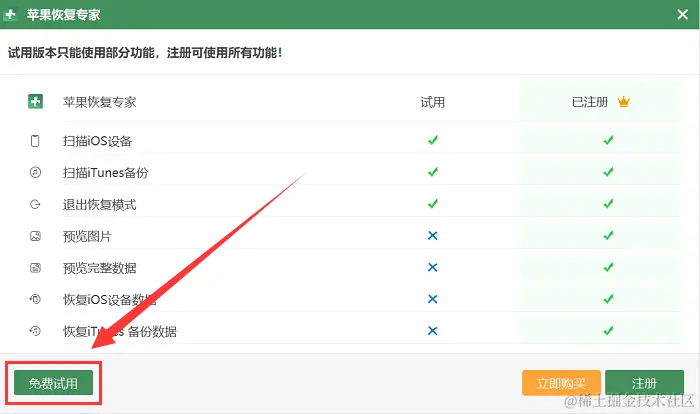Click the registered checkmark for 预览图片
Viewport: 700px width, 414px height.
[608, 235]
